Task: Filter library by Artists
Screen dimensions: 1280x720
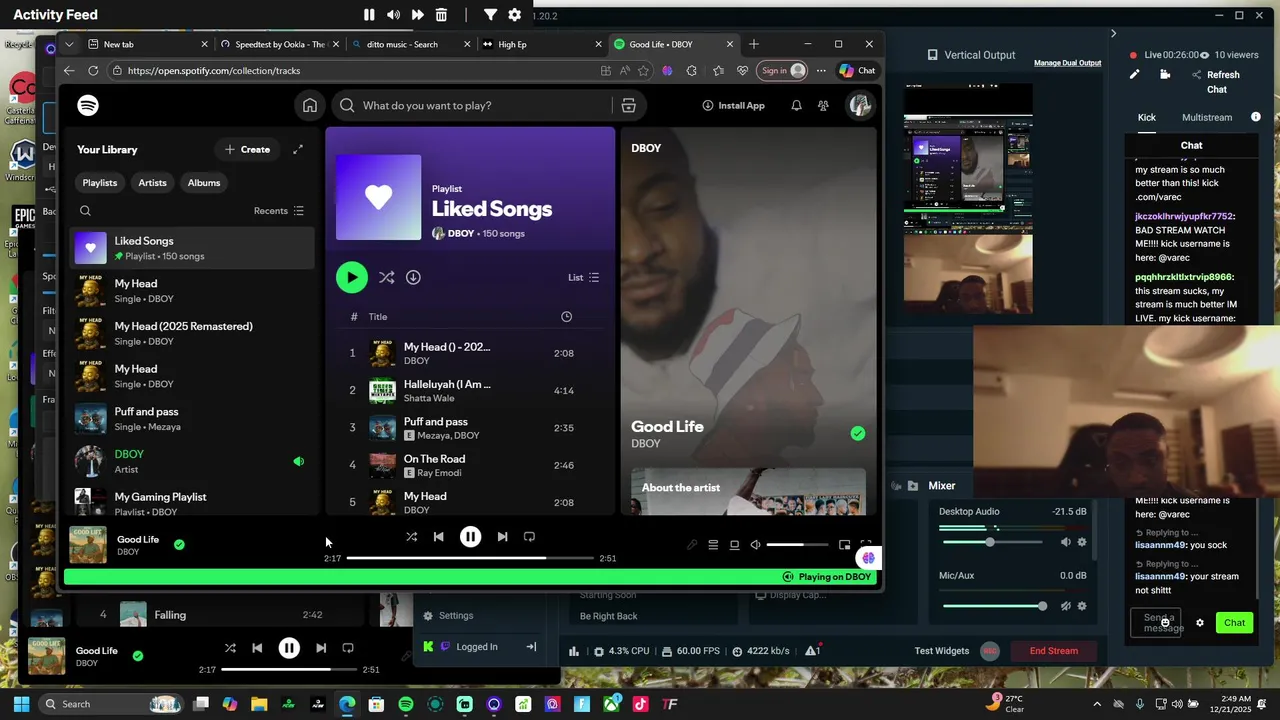Action: tap(152, 183)
